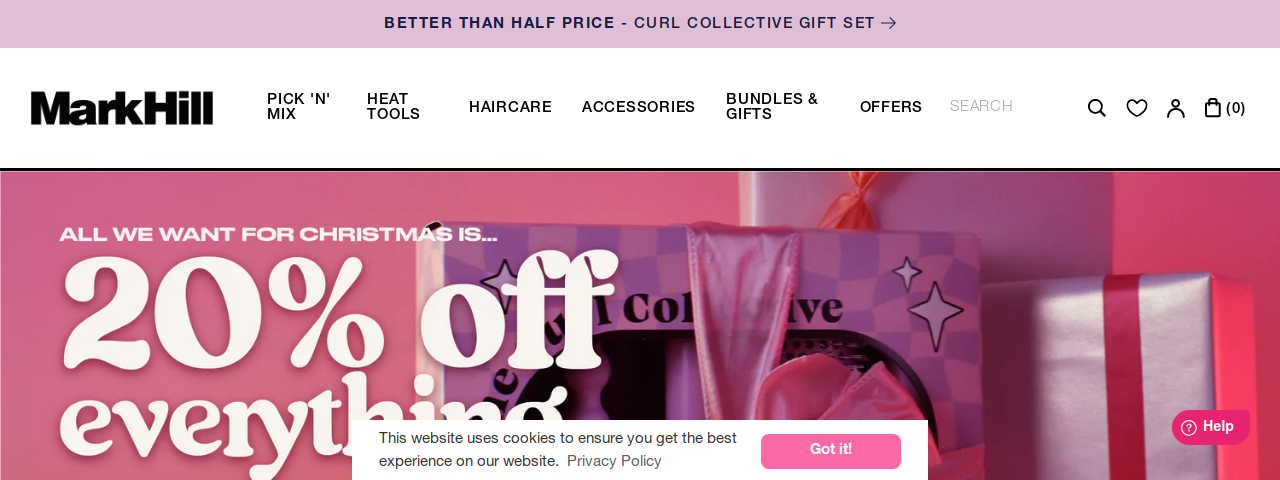
Task: Expand the Accessories menu
Action: click(638, 107)
